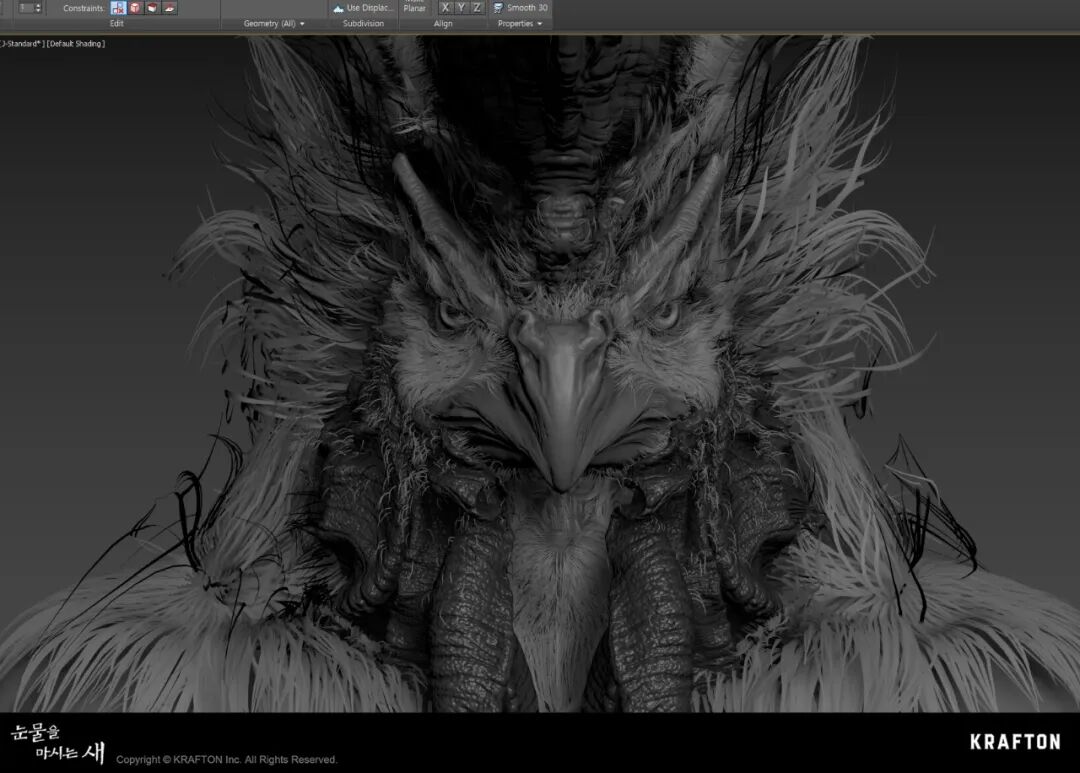The image size is (1080, 773).
Task: Expand the Properties panel dropdown
Action: click(520, 23)
